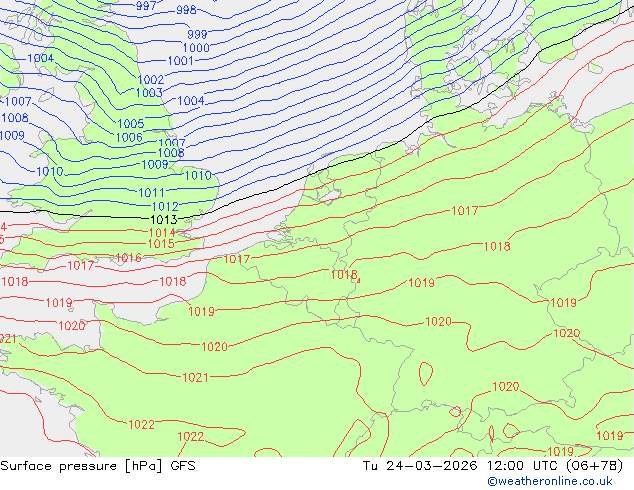Click the 1000 isobar label
This screenshot has height=490, width=634.
pyautogui.click(x=196, y=48)
